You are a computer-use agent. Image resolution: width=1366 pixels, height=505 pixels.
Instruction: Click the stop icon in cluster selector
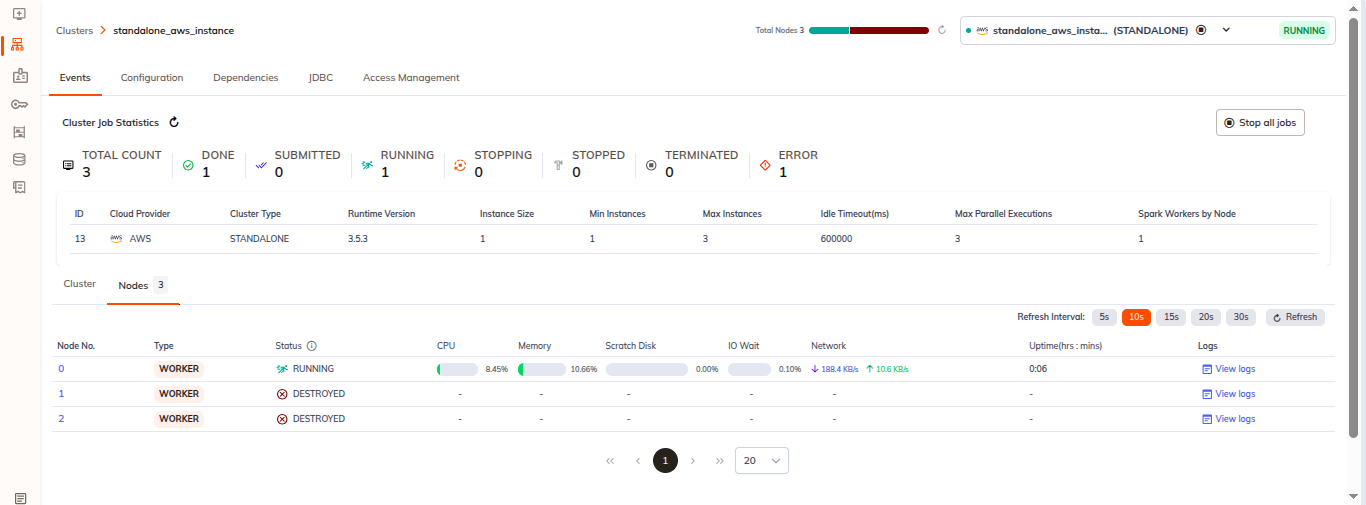tap(1201, 30)
